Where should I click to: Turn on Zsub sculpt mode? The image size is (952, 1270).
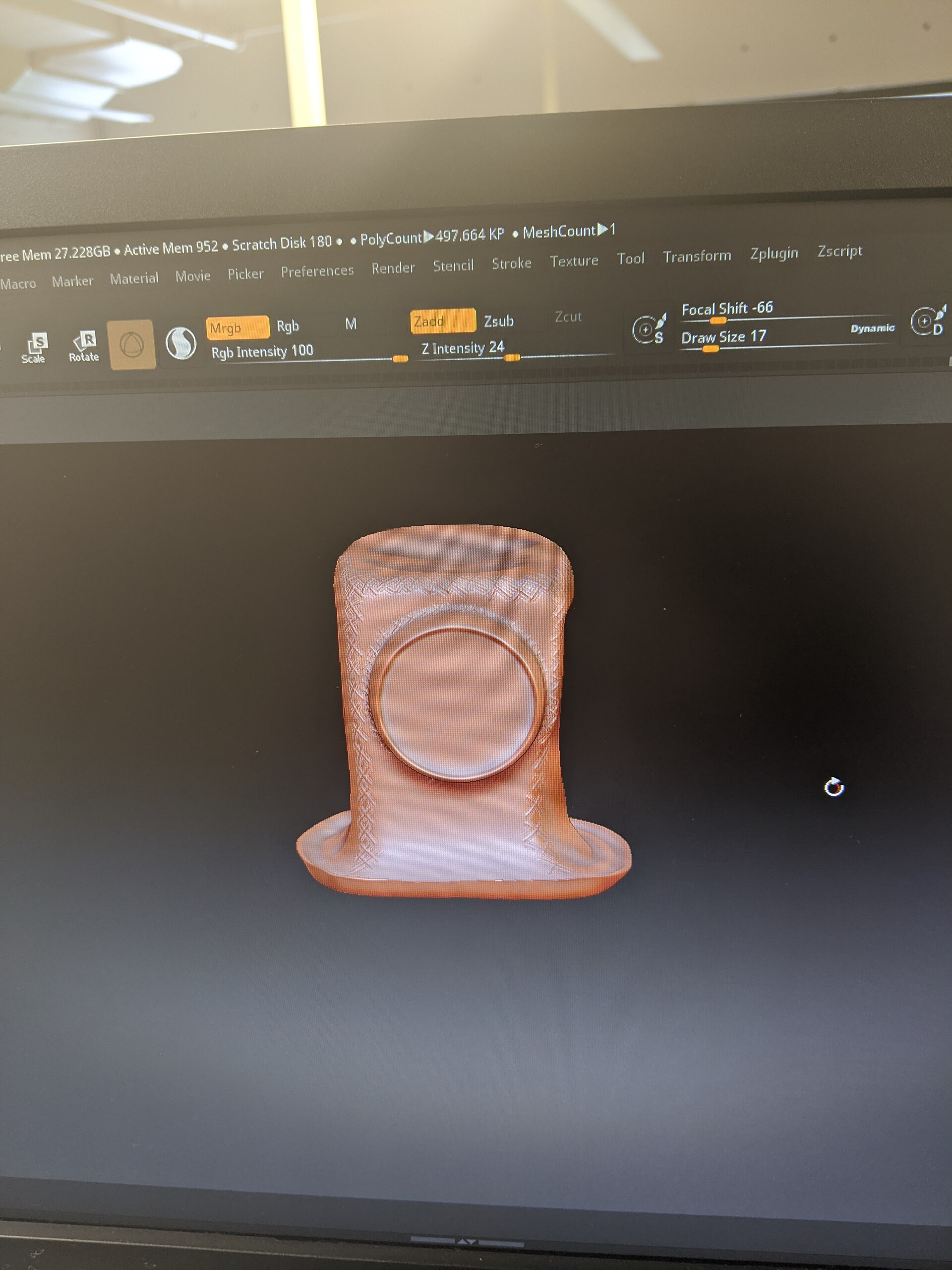click(498, 320)
